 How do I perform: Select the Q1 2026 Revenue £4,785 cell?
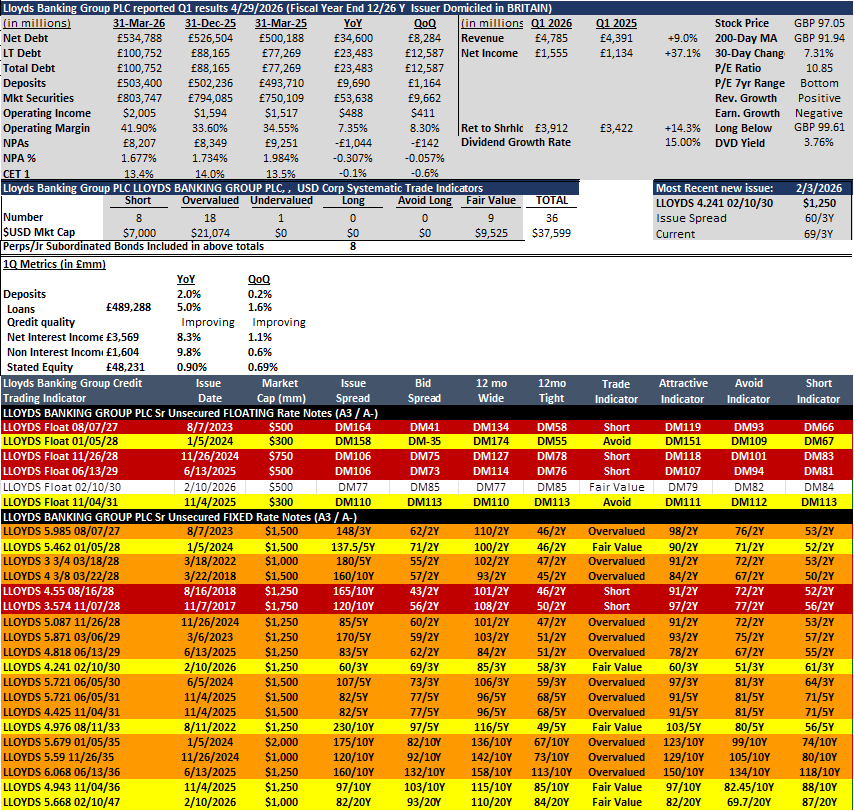click(x=551, y=39)
